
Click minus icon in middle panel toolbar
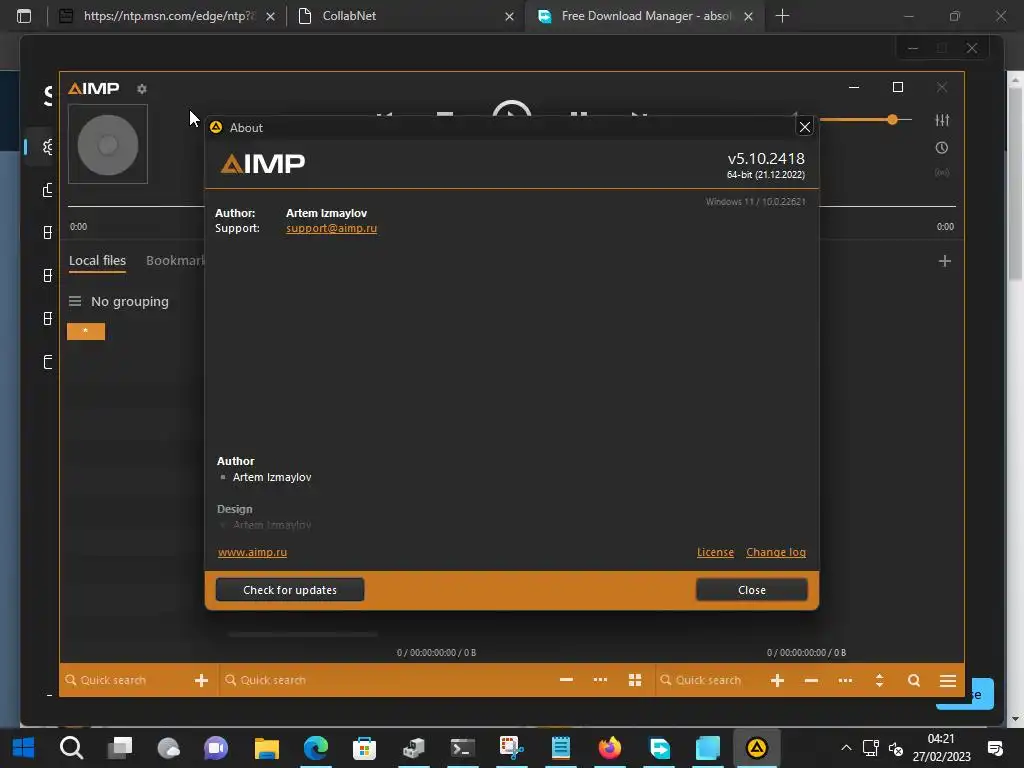point(566,680)
